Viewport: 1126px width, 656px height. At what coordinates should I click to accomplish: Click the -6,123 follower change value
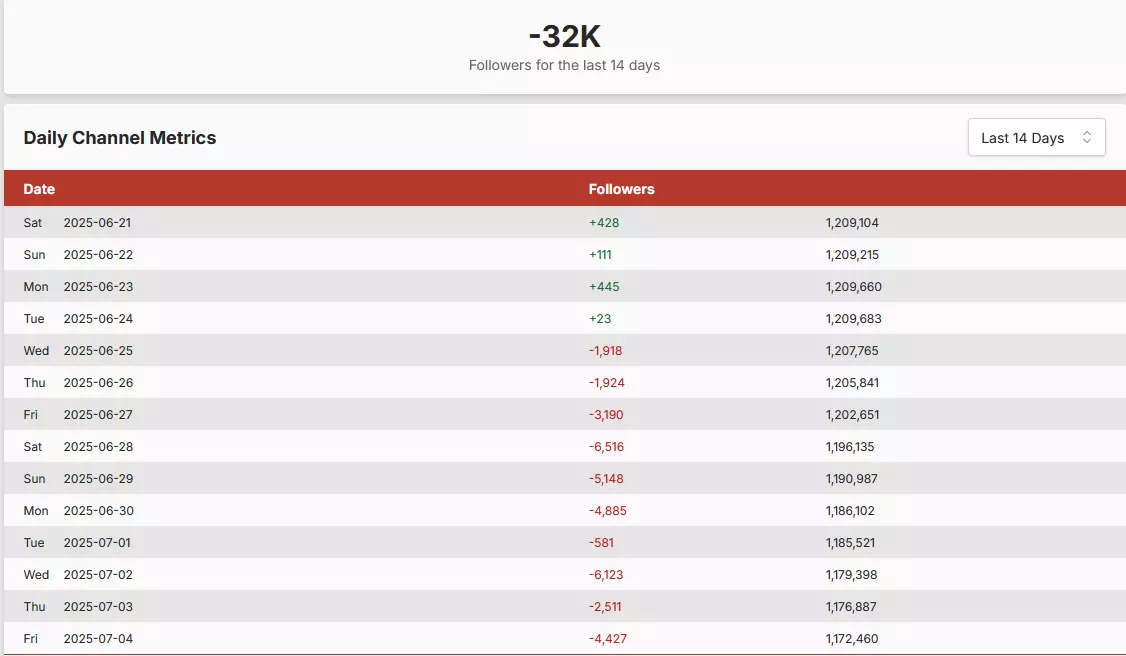coord(606,575)
